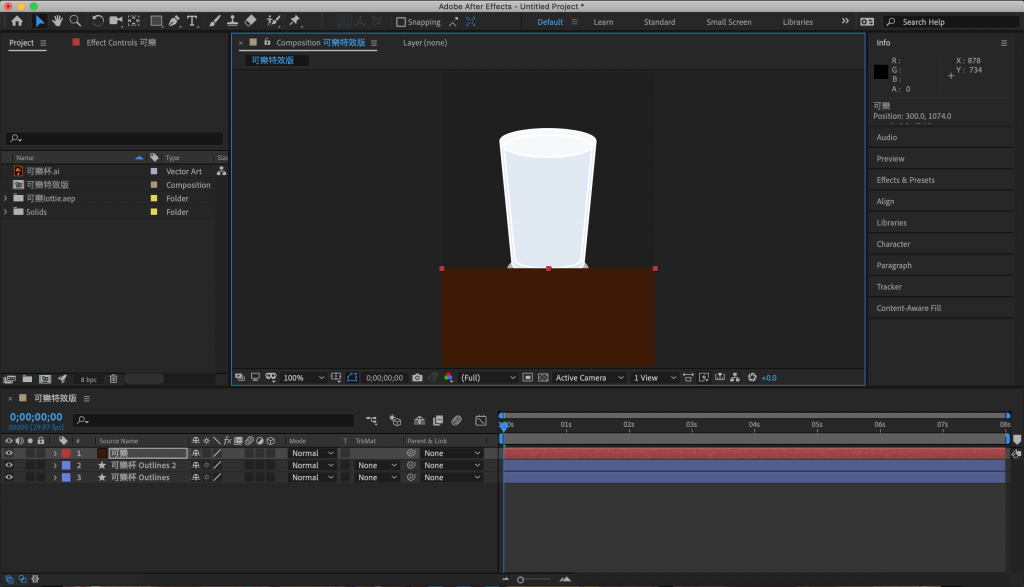Click the Take Snapshot camera icon
The image size is (1024, 587).
point(417,378)
